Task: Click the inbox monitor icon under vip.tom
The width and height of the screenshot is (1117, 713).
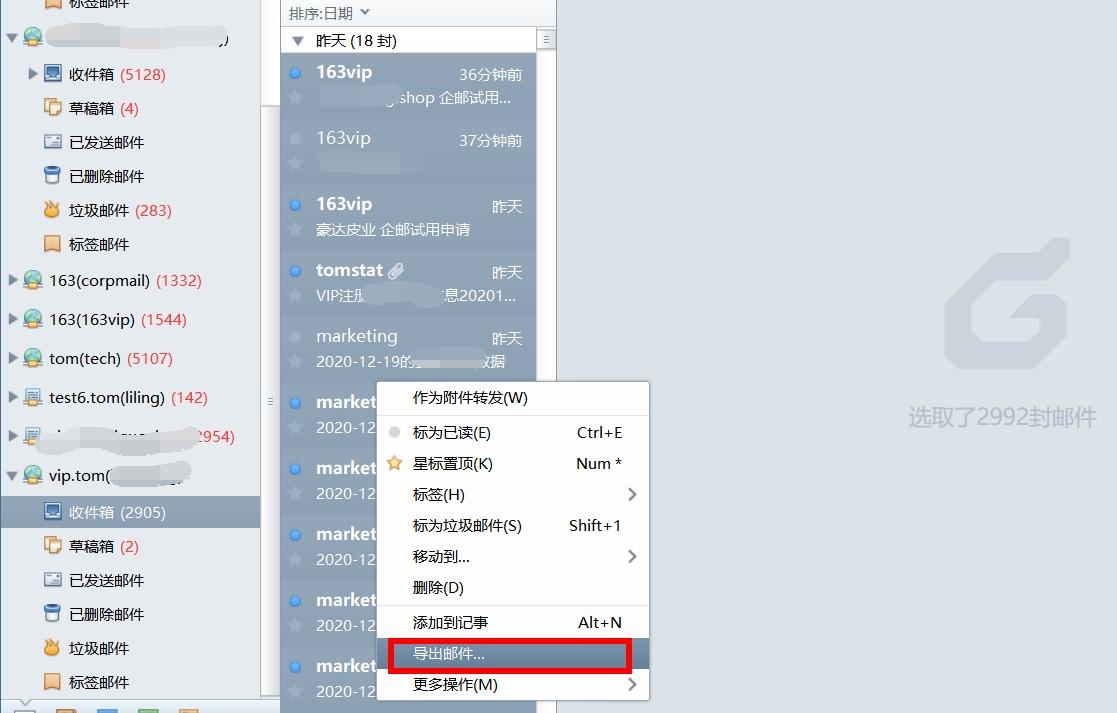Action: [x=53, y=511]
